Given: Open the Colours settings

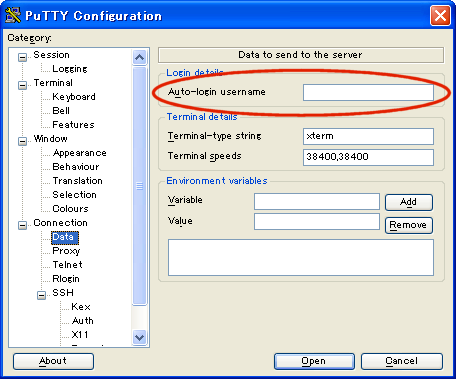Looking at the screenshot, I should (x=70, y=209).
